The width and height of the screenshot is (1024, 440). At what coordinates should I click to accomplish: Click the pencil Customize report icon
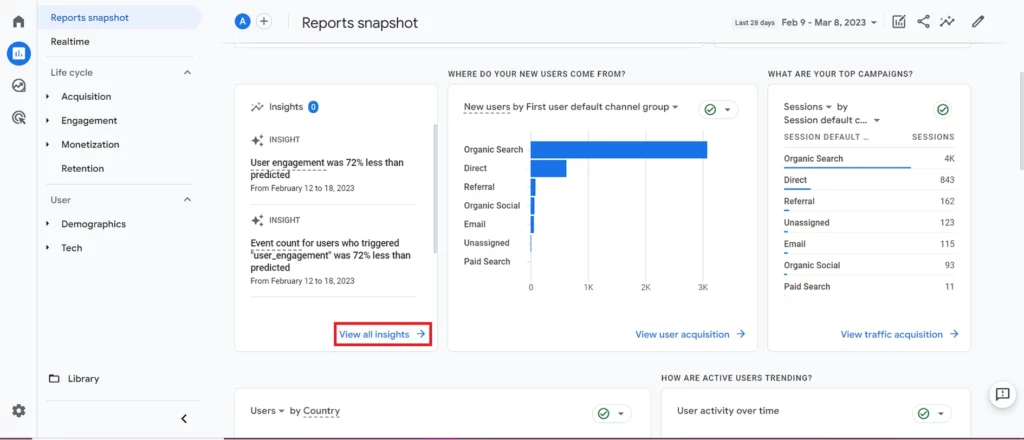click(978, 21)
